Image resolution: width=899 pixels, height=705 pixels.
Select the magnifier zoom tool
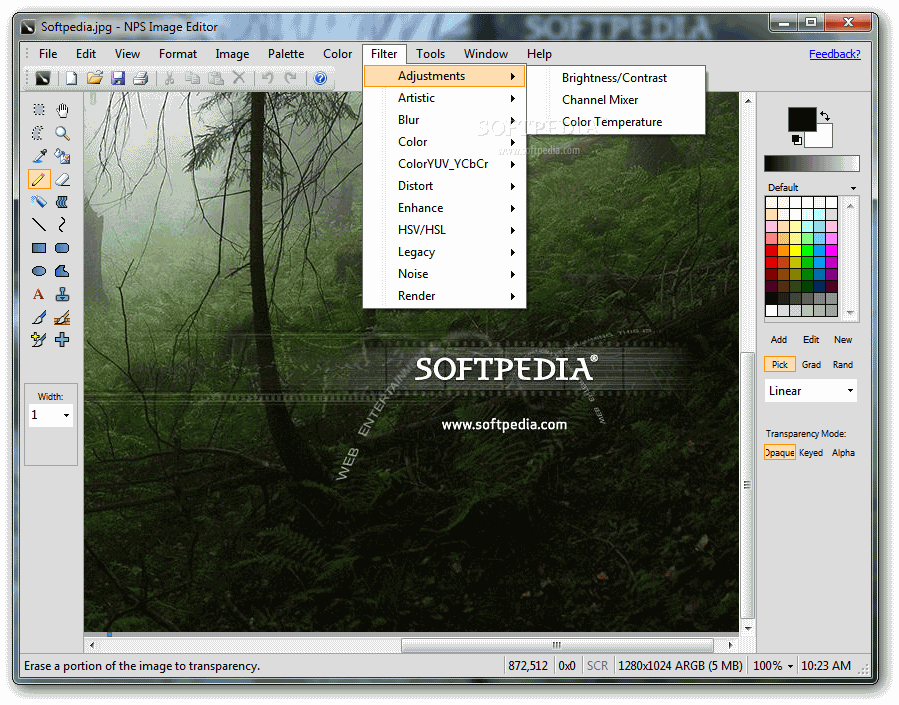tap(62, 133)
